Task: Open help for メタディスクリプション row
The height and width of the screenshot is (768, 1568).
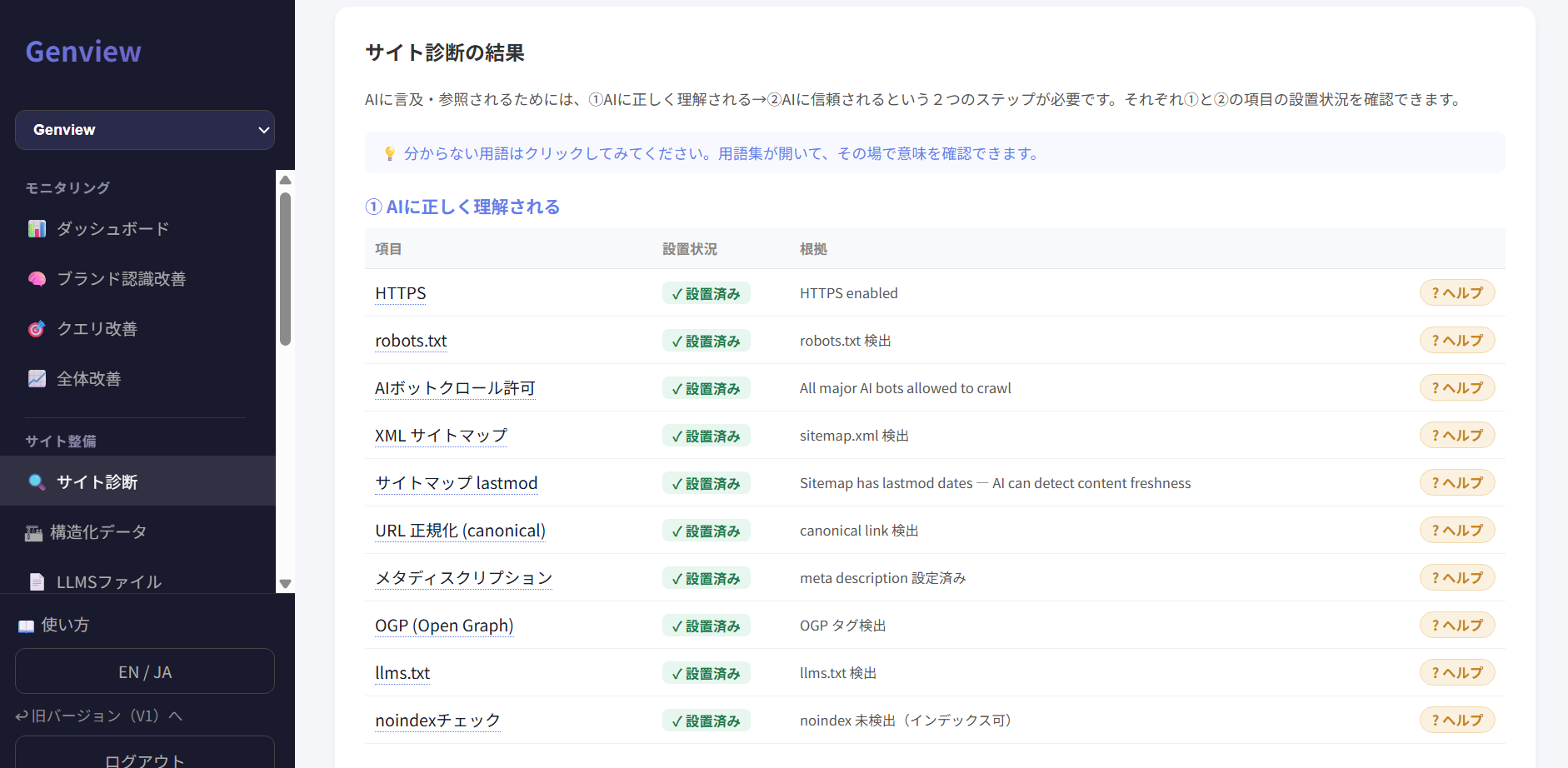Action: tap(1457, 578)
